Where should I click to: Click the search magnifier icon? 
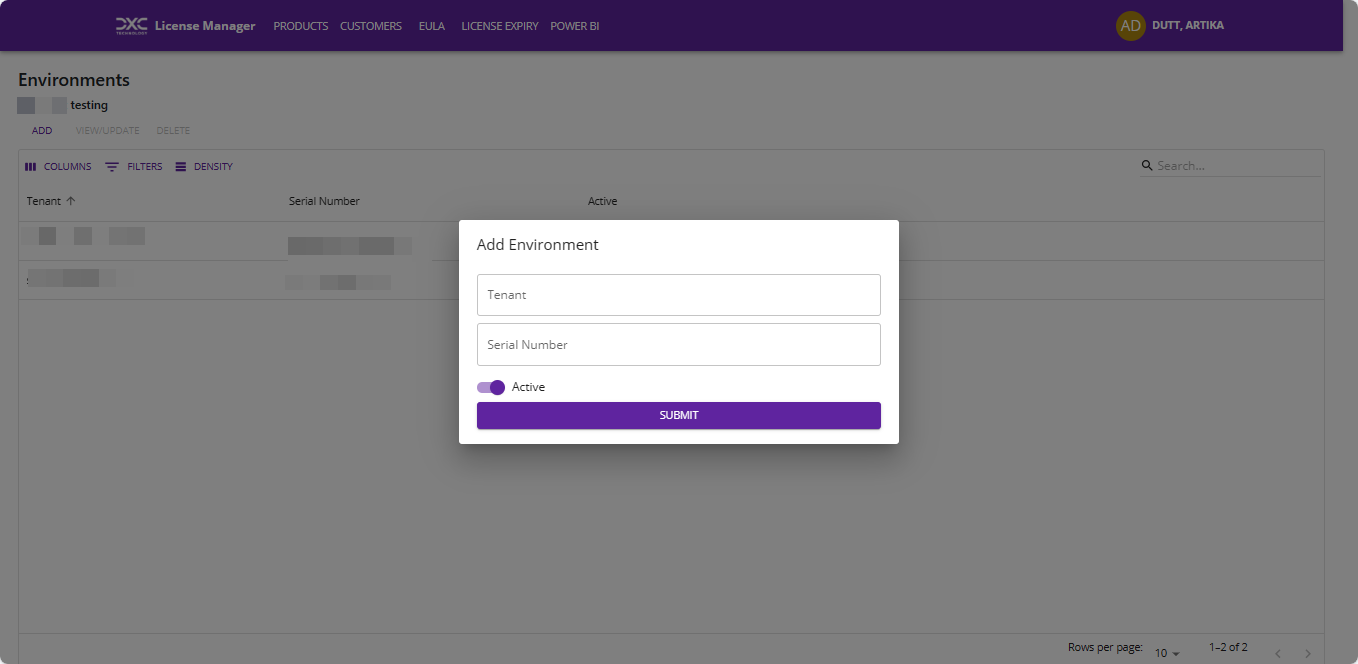point(1147,165)
